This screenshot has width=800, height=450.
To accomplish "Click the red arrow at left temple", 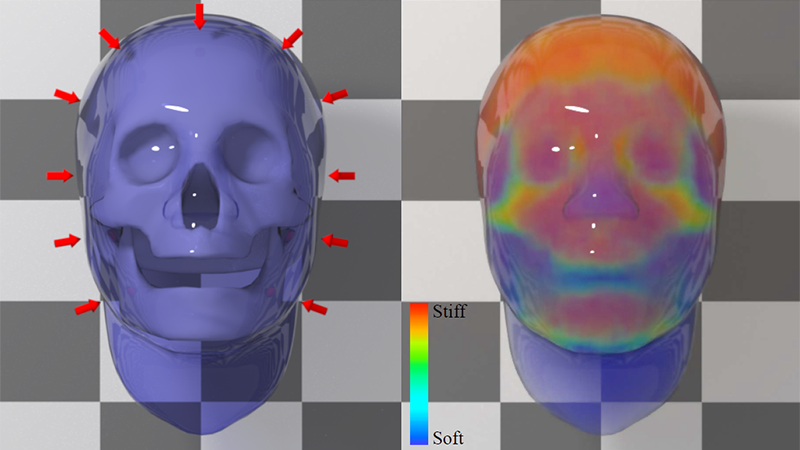I will (x=66, y=95).
